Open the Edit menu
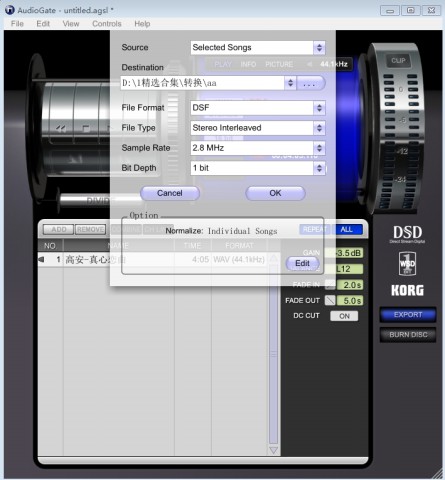Image resolution: width=445 pixels, height=480 pixels. click(43, 24)
